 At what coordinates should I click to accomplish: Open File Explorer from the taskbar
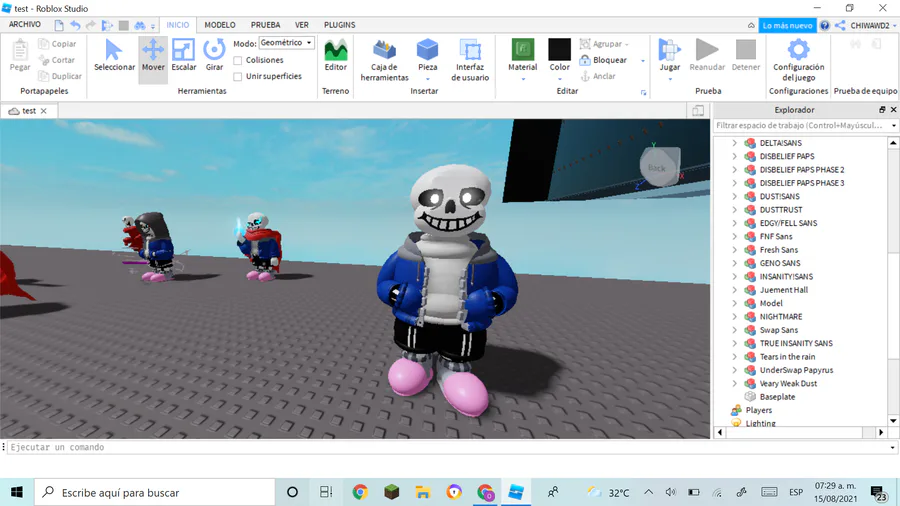(422, 492)
